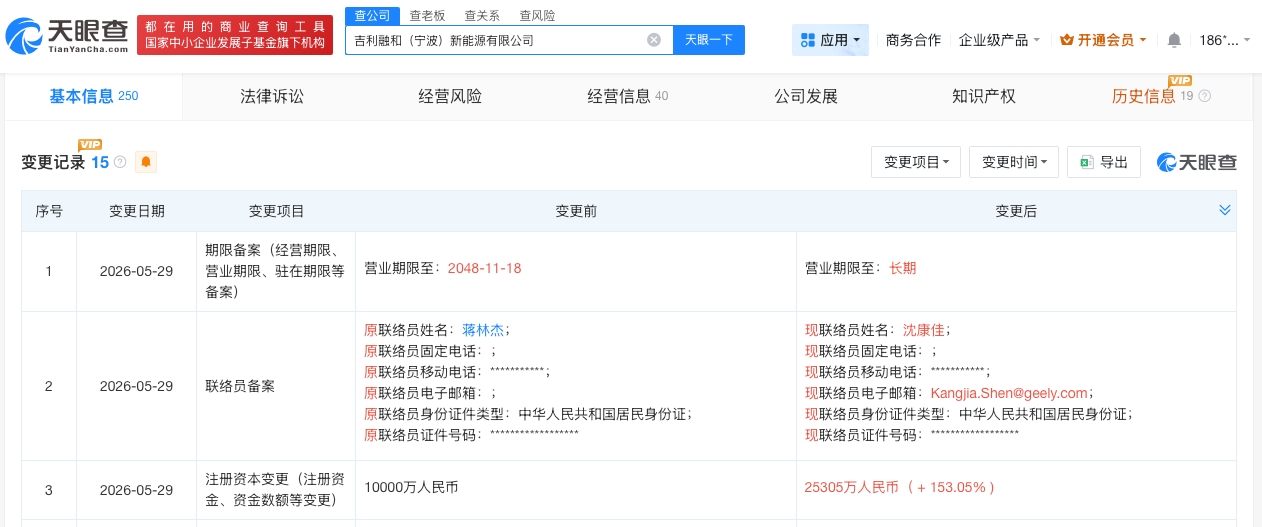
Task: Open the 开通会员 dropdown
Action: tap(1103, 40)
